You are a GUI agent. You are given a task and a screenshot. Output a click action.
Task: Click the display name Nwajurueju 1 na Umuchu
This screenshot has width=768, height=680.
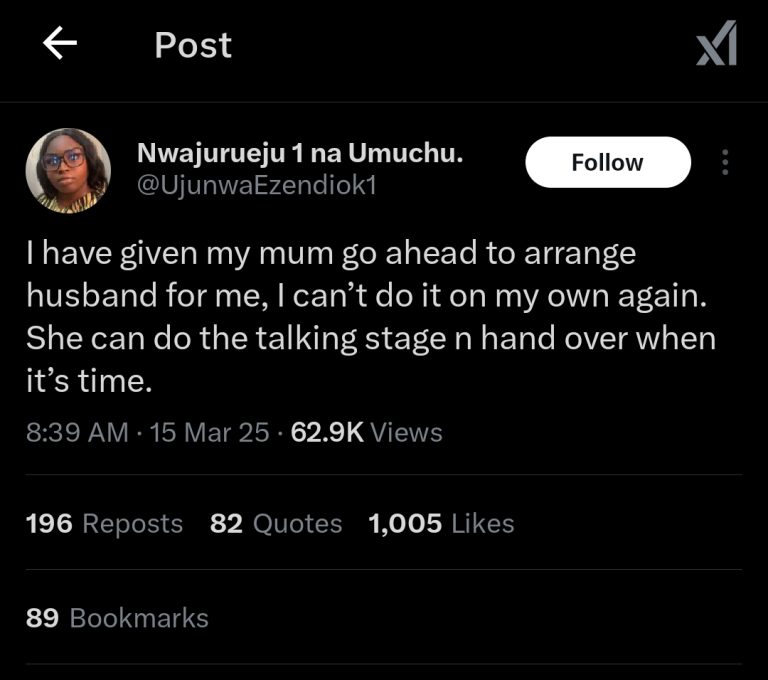[x=299, y=155]
